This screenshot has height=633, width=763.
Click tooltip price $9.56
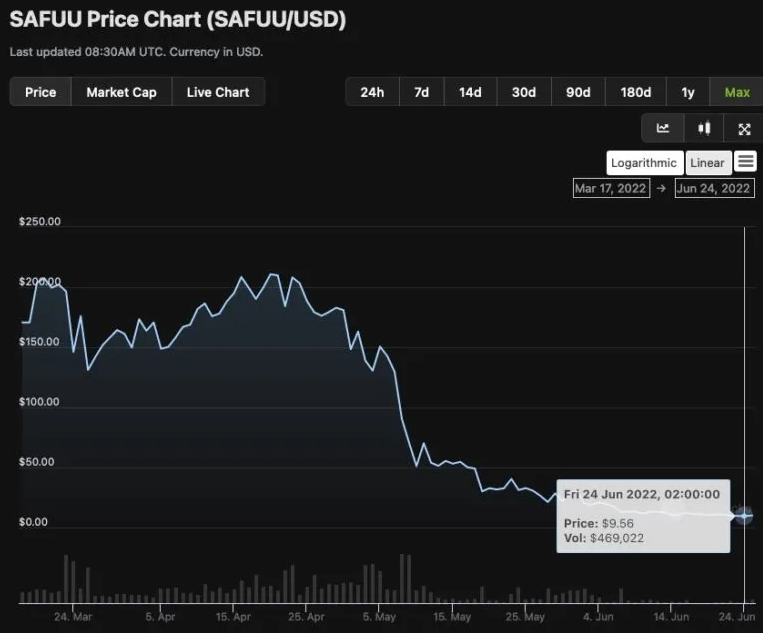tap(618, 524)
